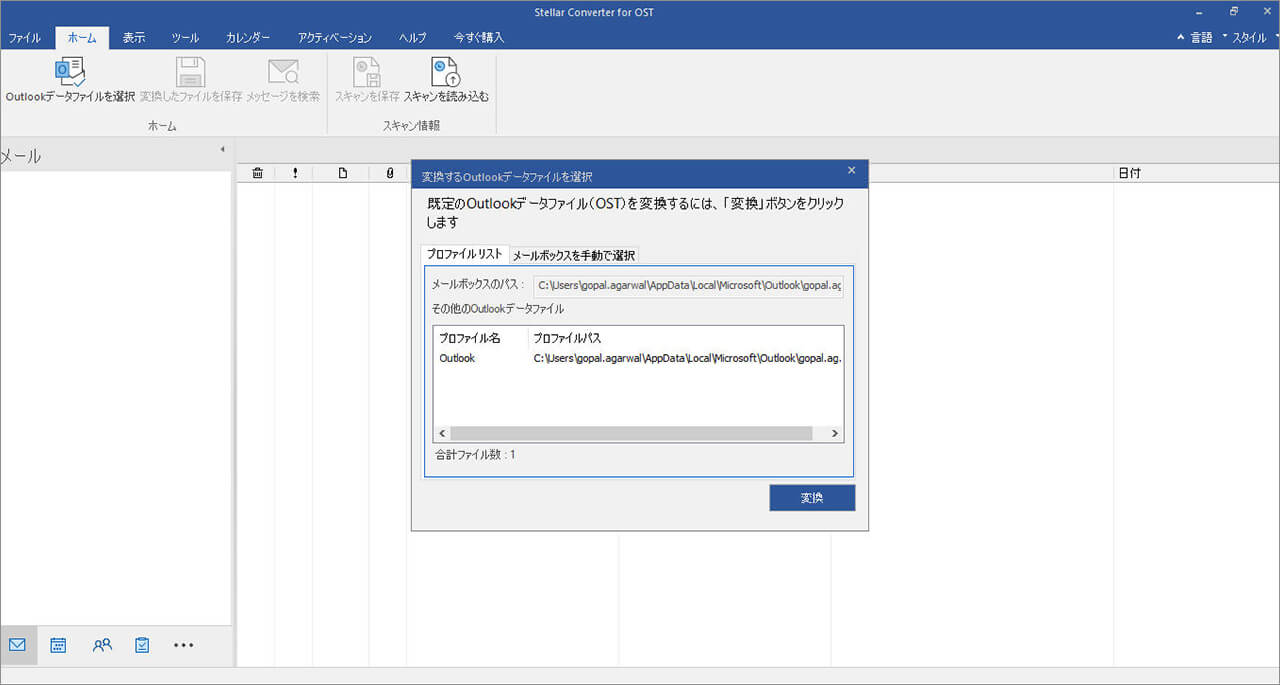
Task: Switch to the calendar view icon
Action: [59, 645]
